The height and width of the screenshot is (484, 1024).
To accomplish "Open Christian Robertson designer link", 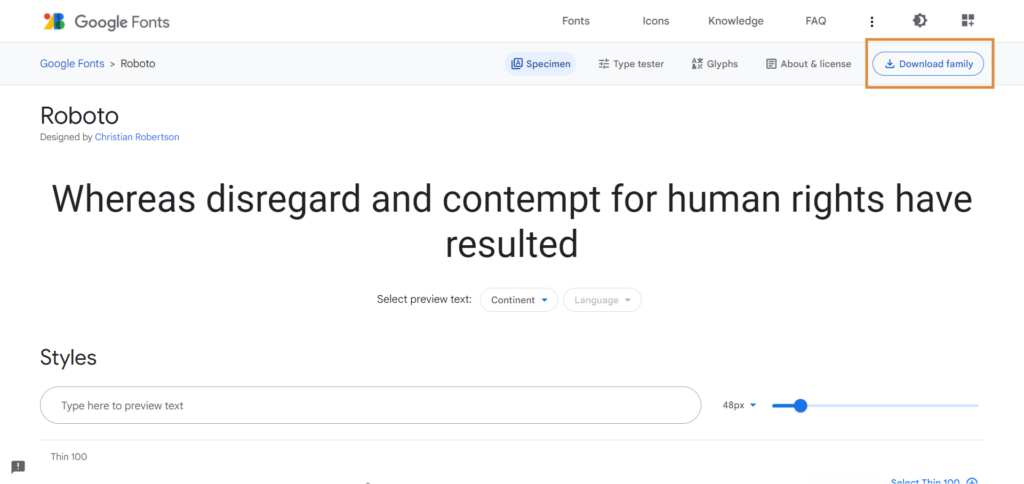I will click(137, 137).
